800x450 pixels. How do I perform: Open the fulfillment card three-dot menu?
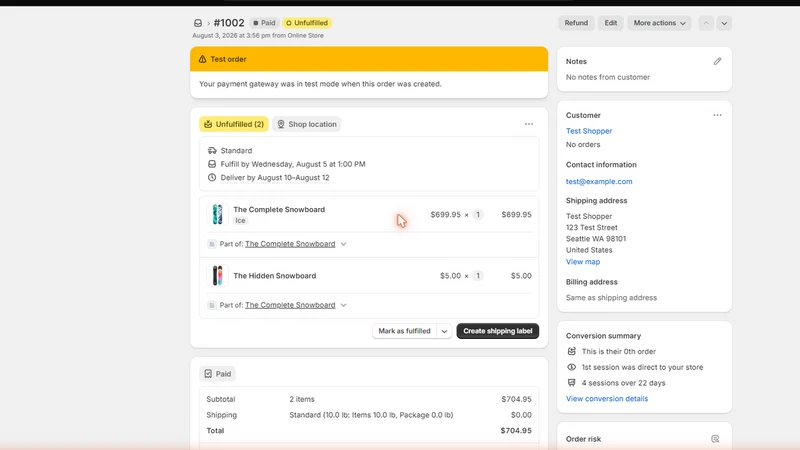click(529, 124)
